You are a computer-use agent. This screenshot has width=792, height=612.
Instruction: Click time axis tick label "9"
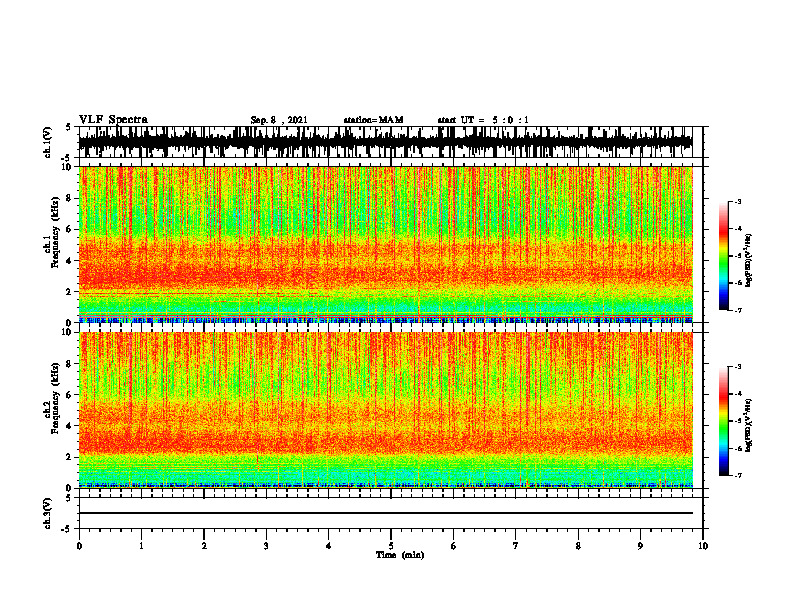click(640, 546)
